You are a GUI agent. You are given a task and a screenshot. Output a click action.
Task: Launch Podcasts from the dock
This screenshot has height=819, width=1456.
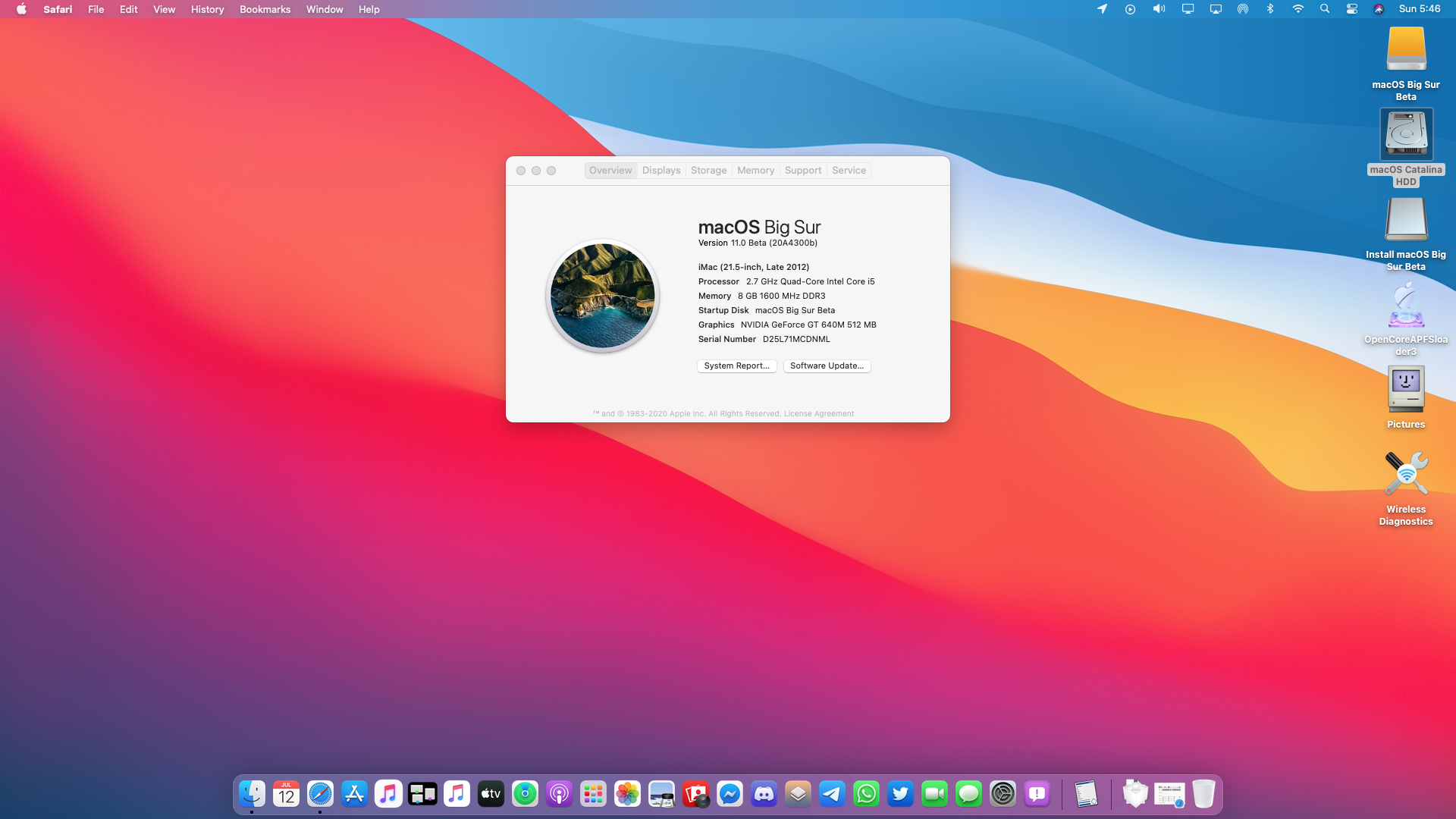pyautogui.click(x=559, y=794)
